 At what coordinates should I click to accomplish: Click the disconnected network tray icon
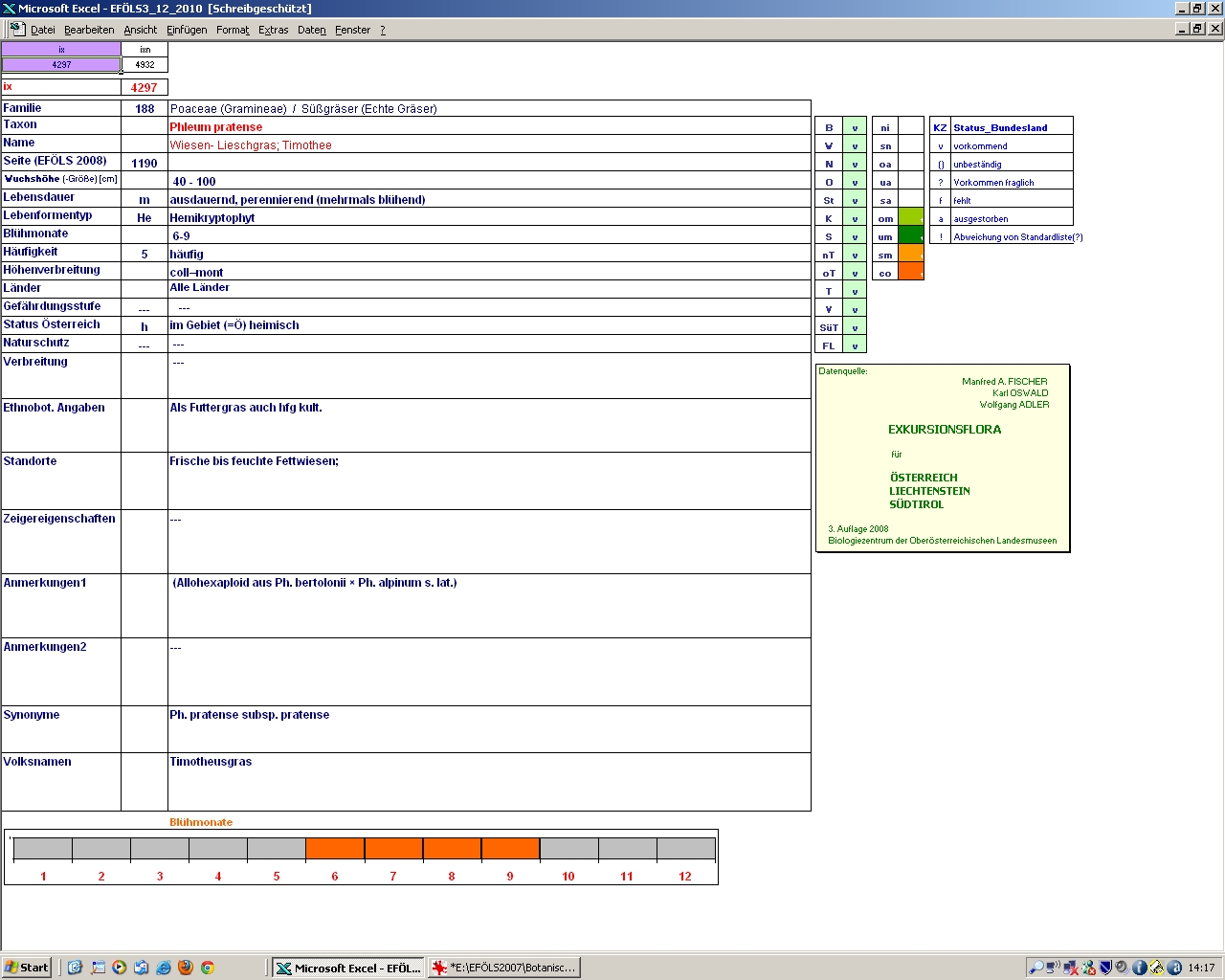pyautogui.click(x=1071, y=968)
